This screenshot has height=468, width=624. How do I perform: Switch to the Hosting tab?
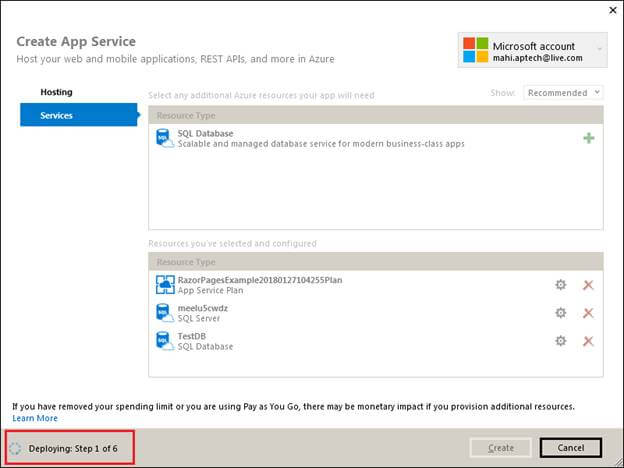click(56, 92)
